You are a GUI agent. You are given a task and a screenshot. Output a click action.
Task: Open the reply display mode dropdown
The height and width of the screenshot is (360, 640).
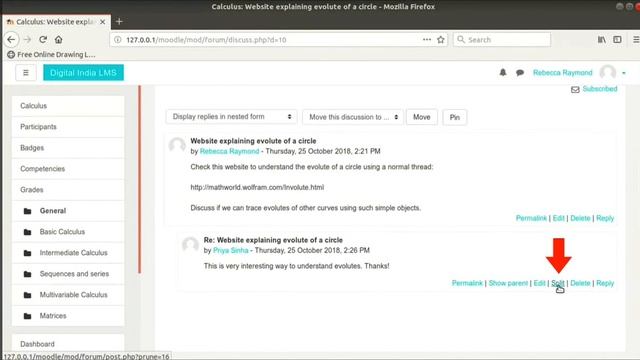coord(231,117)
